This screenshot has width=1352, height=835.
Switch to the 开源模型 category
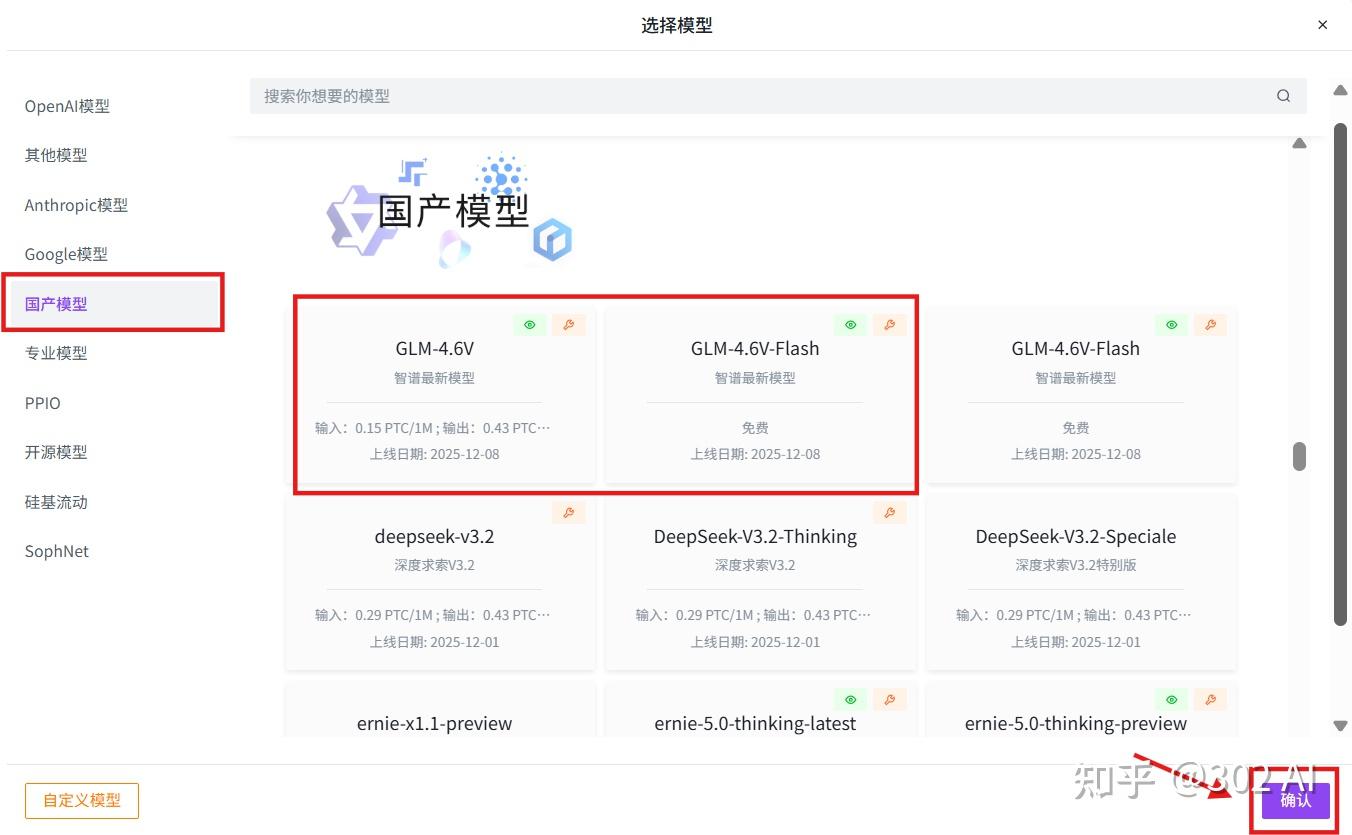tap(56, 452)
